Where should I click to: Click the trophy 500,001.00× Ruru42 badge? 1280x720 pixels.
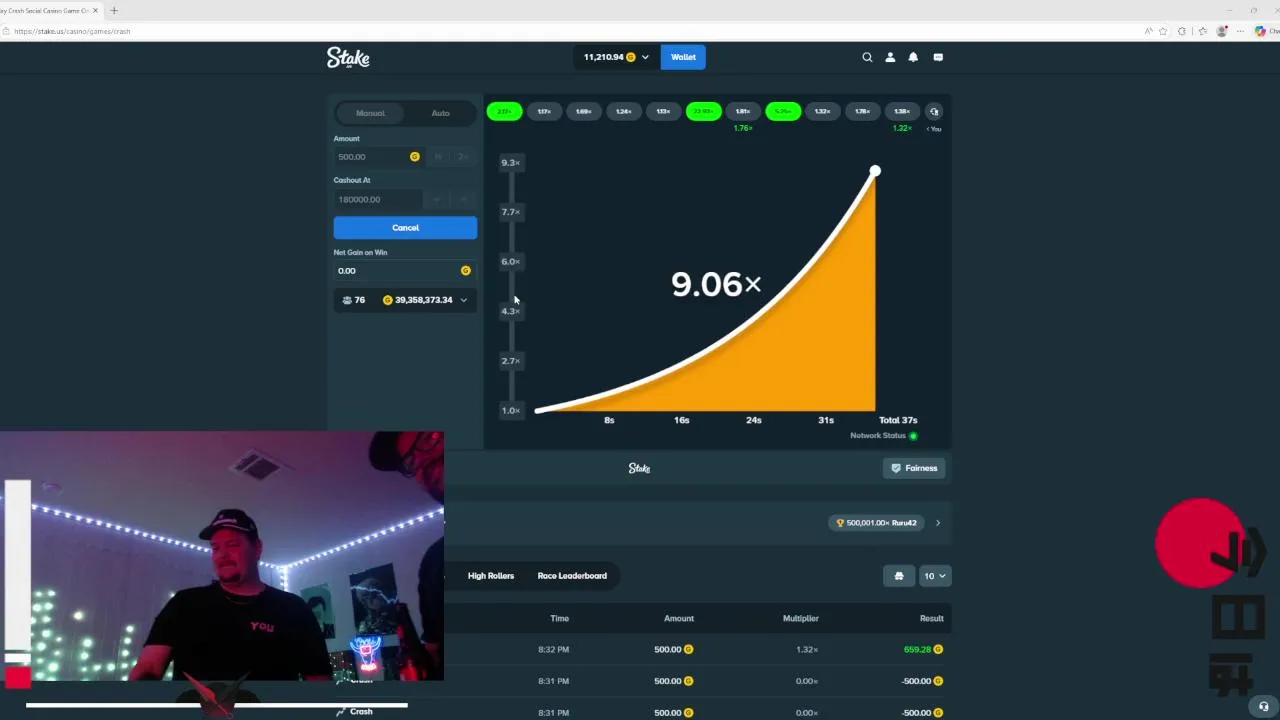[876, 523]
